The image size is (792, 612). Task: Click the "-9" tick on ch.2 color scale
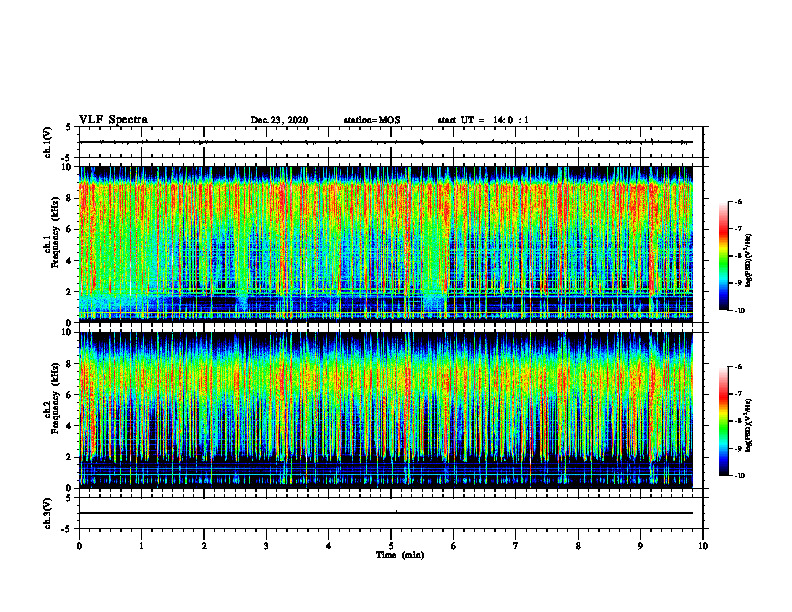click(x=738, y=448)
